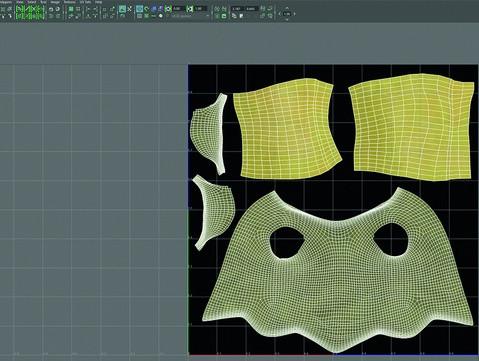
Task: Select the top-right yellow rectangular UV island
Action: pyautogui.click(x=412, y=127)
